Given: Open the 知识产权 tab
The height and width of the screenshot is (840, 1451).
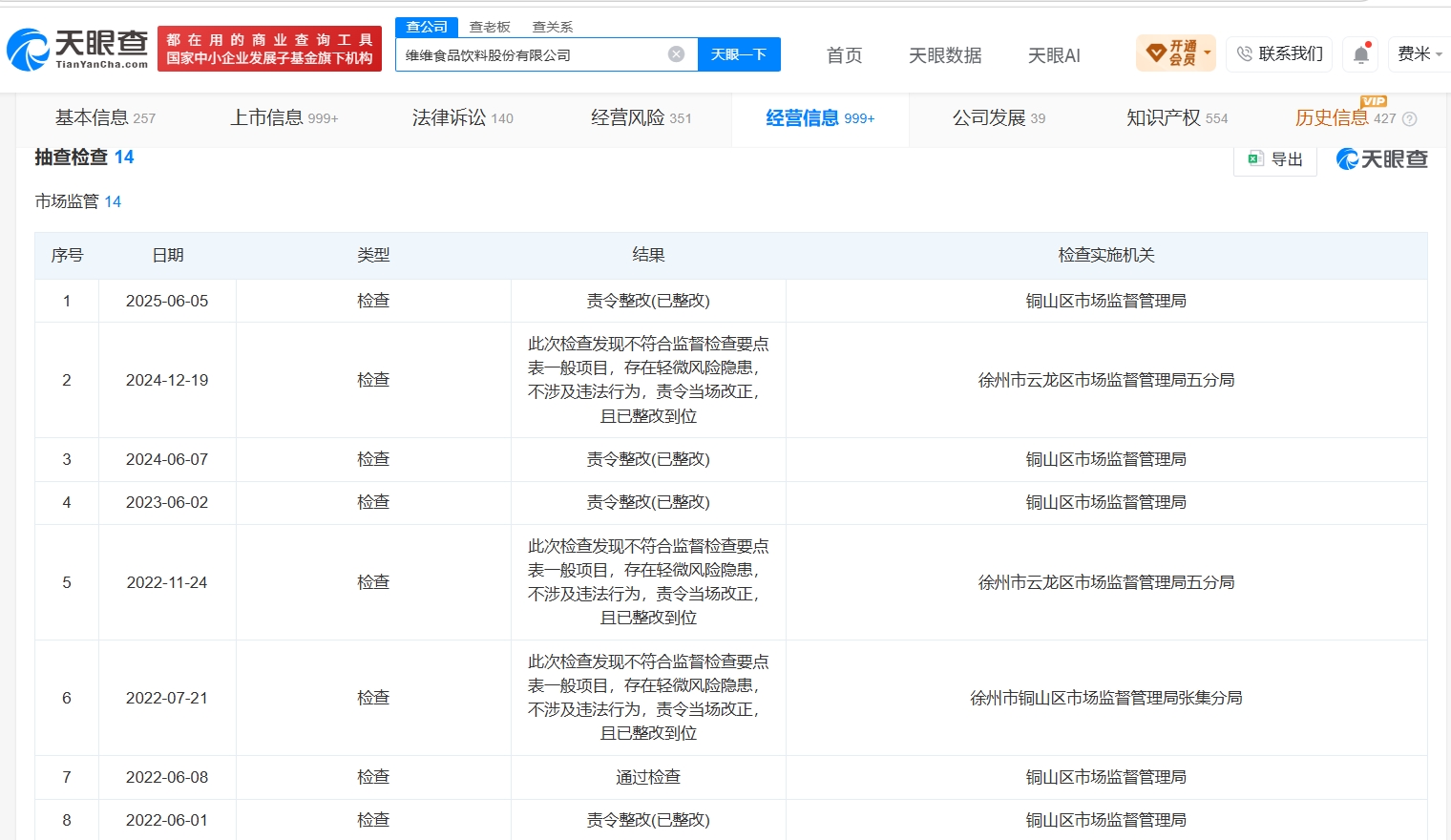Looking at the screenshot, I should pos(1177,118).
